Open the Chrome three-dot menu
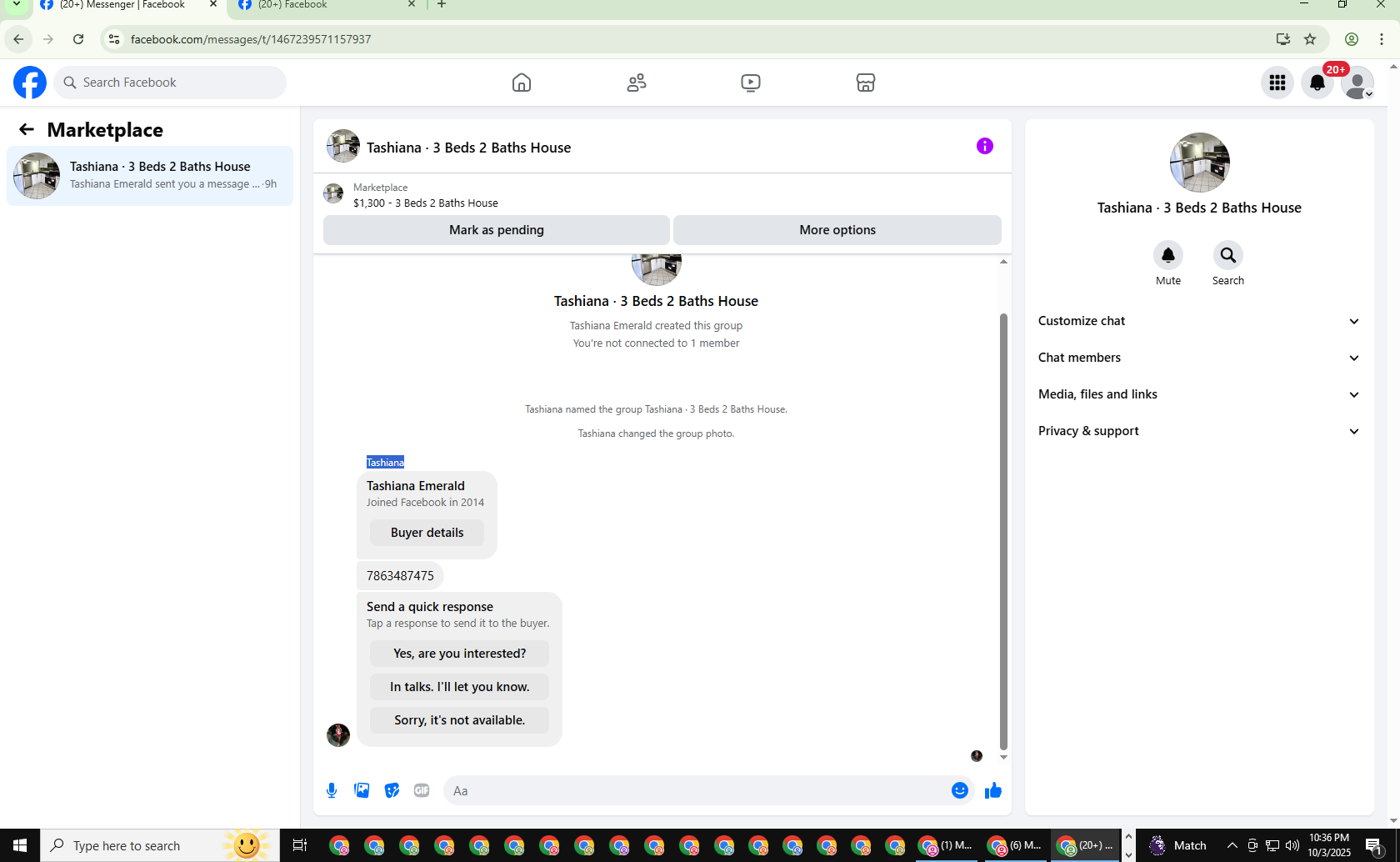 1382,39
